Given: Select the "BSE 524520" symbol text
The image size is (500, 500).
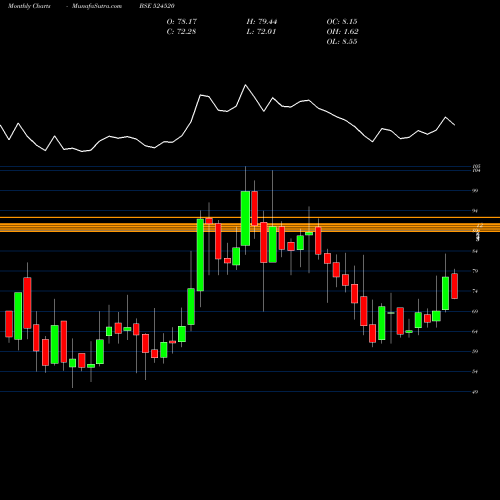Looking at the screenshot, I should pos(157,6).
